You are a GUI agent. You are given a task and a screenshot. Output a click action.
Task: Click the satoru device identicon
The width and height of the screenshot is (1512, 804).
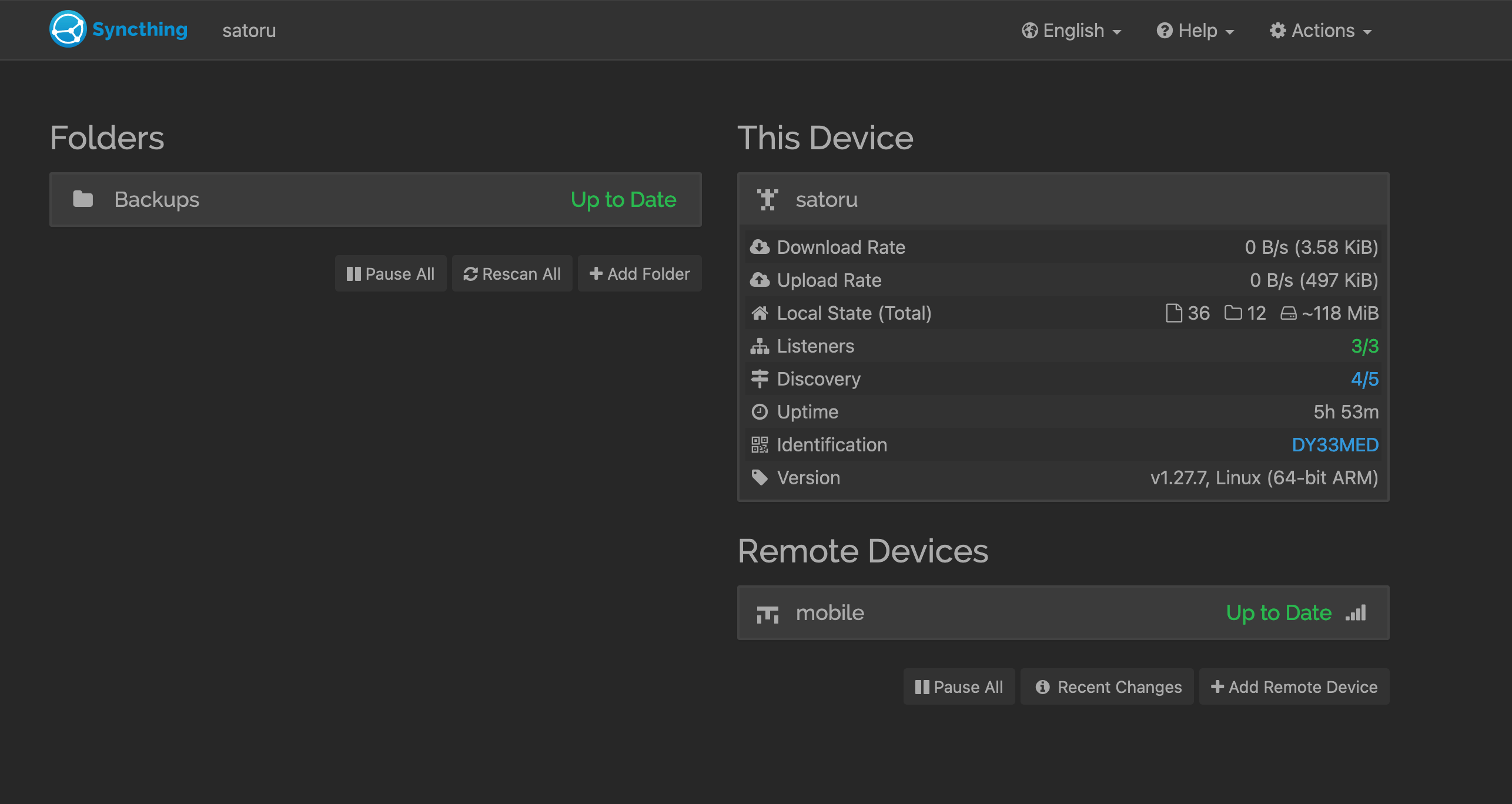click(x=767, y=200)
